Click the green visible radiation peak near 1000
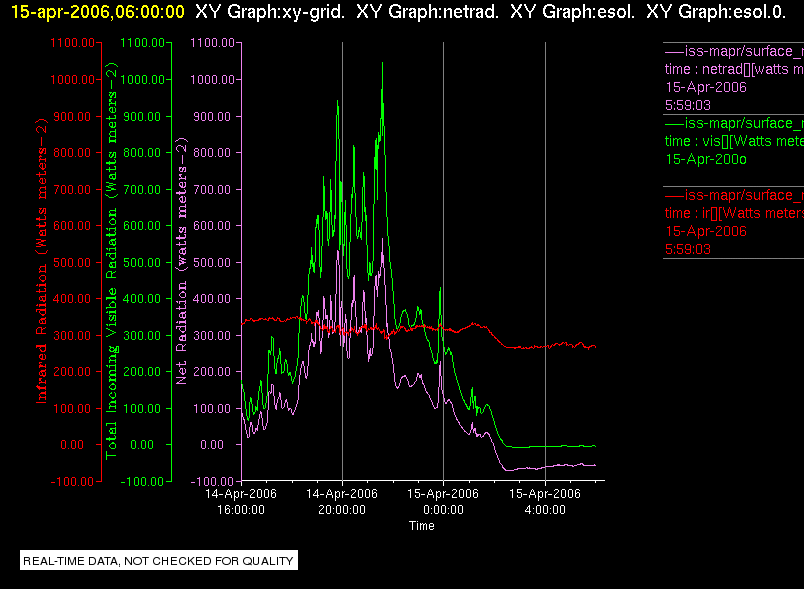 pyautogui.click(x=383, y=65)
